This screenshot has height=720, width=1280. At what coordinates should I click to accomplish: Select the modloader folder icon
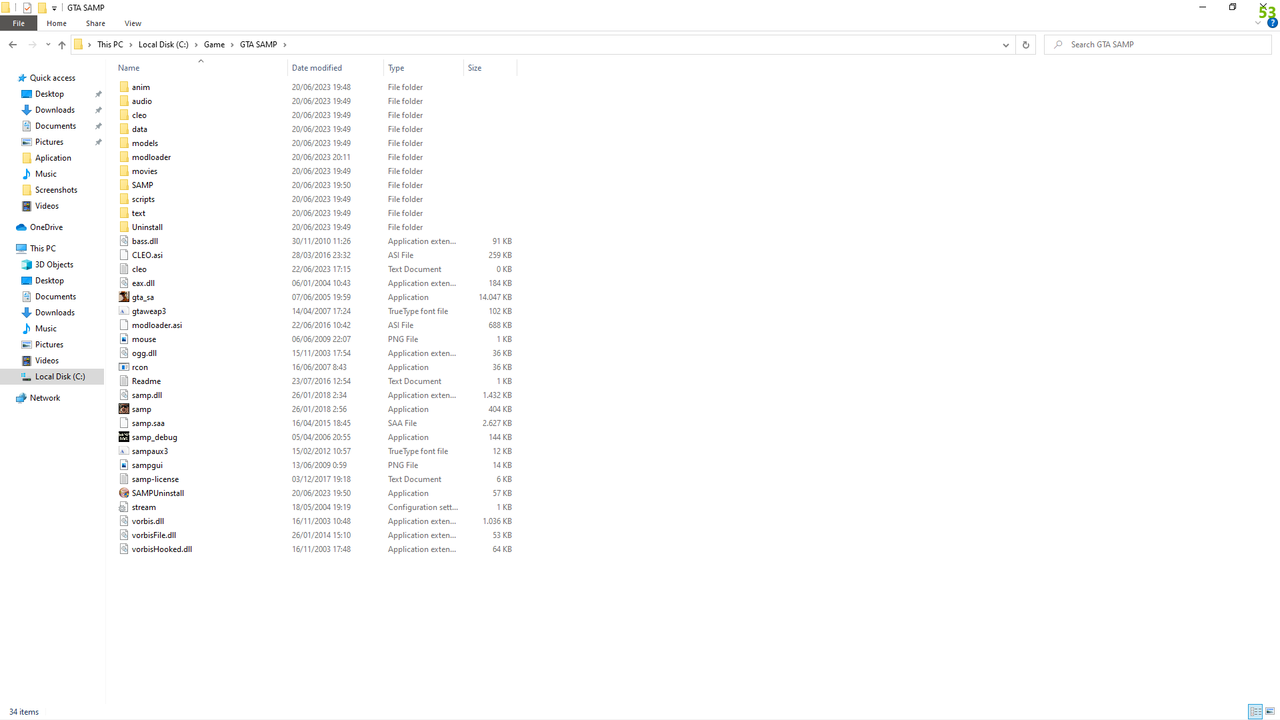click(x=124, y=157)
